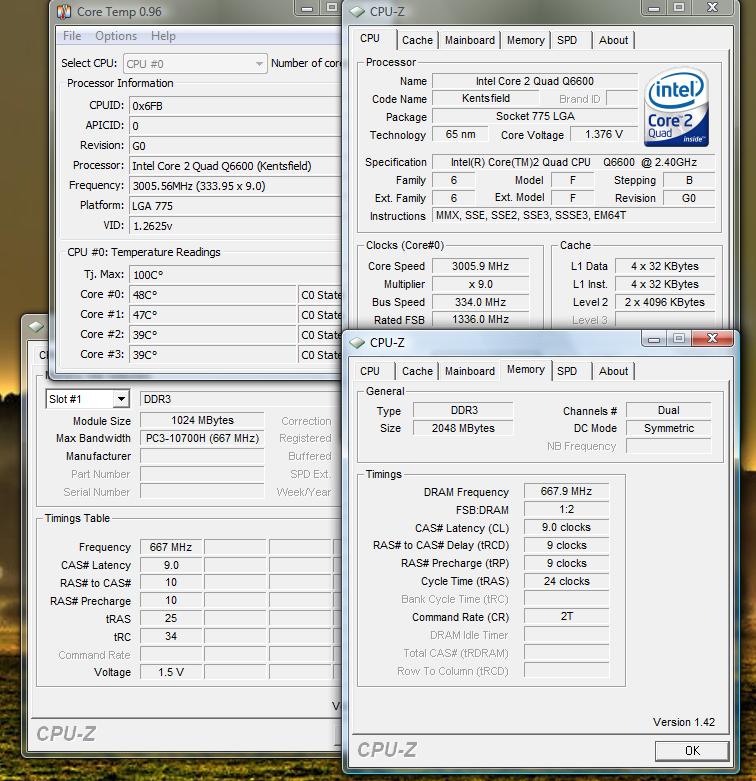
Task: Select CPU tab in Memory CPU-Z window
Action: [370, 371]
